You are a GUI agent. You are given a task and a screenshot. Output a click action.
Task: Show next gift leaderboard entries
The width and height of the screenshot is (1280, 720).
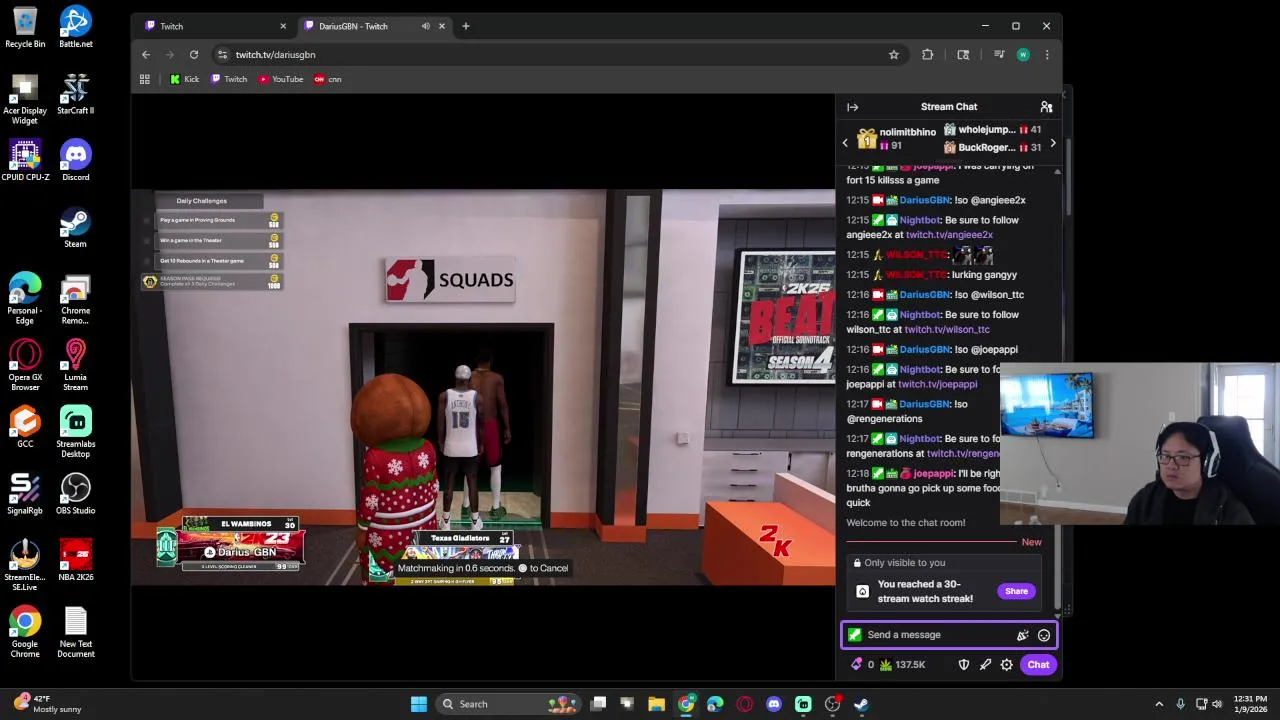click(x=1052, y=143)
